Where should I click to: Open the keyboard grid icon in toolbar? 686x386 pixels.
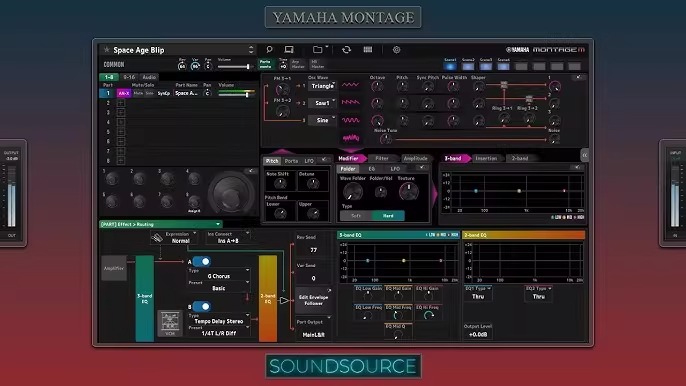pyautogui.click(x=368, y=49)
